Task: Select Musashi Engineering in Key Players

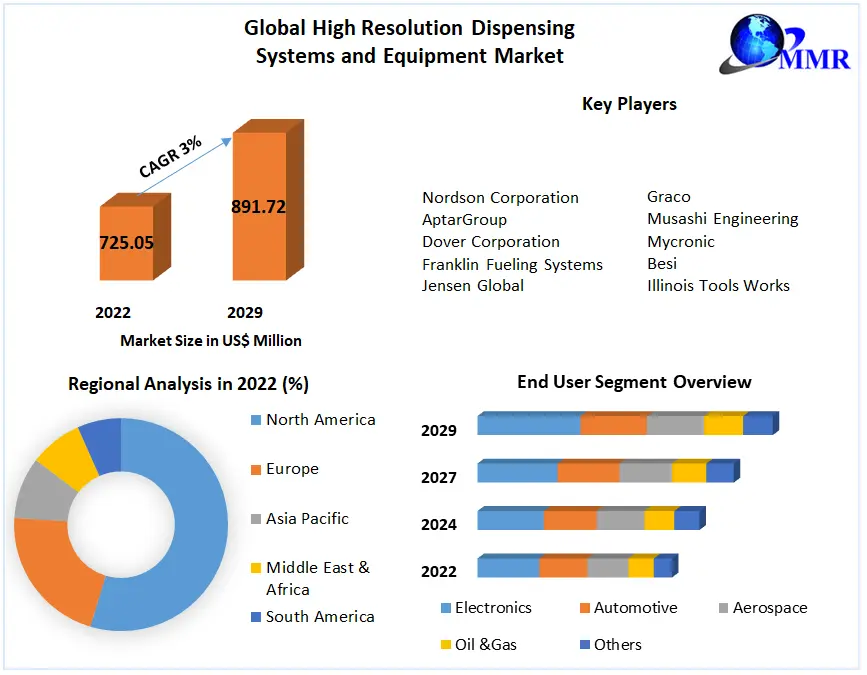Action: tap(722, 219)
